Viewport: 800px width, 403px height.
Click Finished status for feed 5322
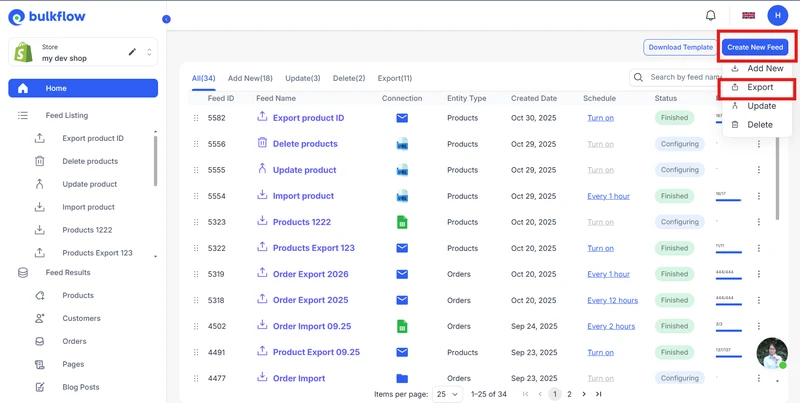[674, 248]
